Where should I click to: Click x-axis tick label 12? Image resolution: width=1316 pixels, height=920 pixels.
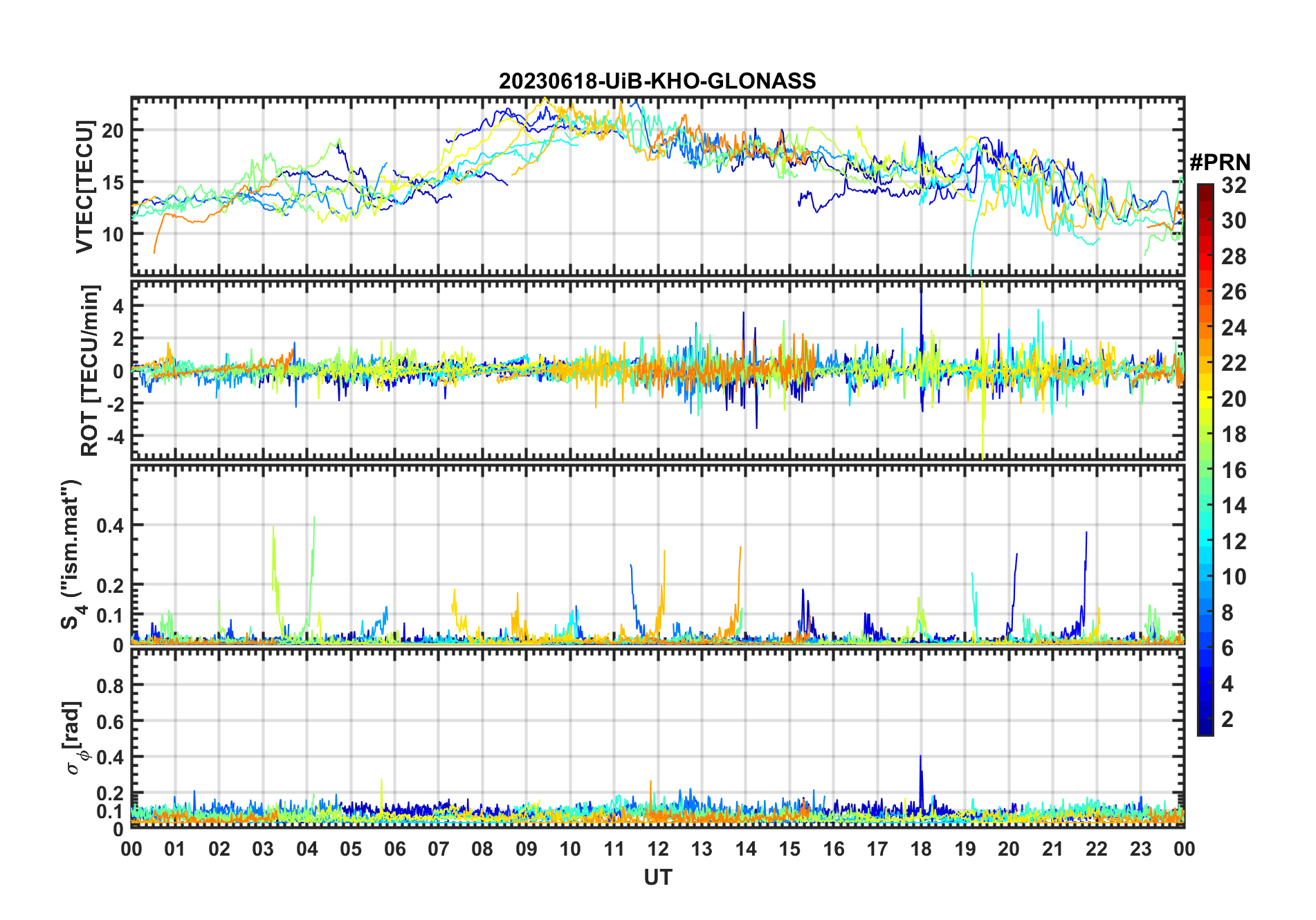(x=658, y=849)
